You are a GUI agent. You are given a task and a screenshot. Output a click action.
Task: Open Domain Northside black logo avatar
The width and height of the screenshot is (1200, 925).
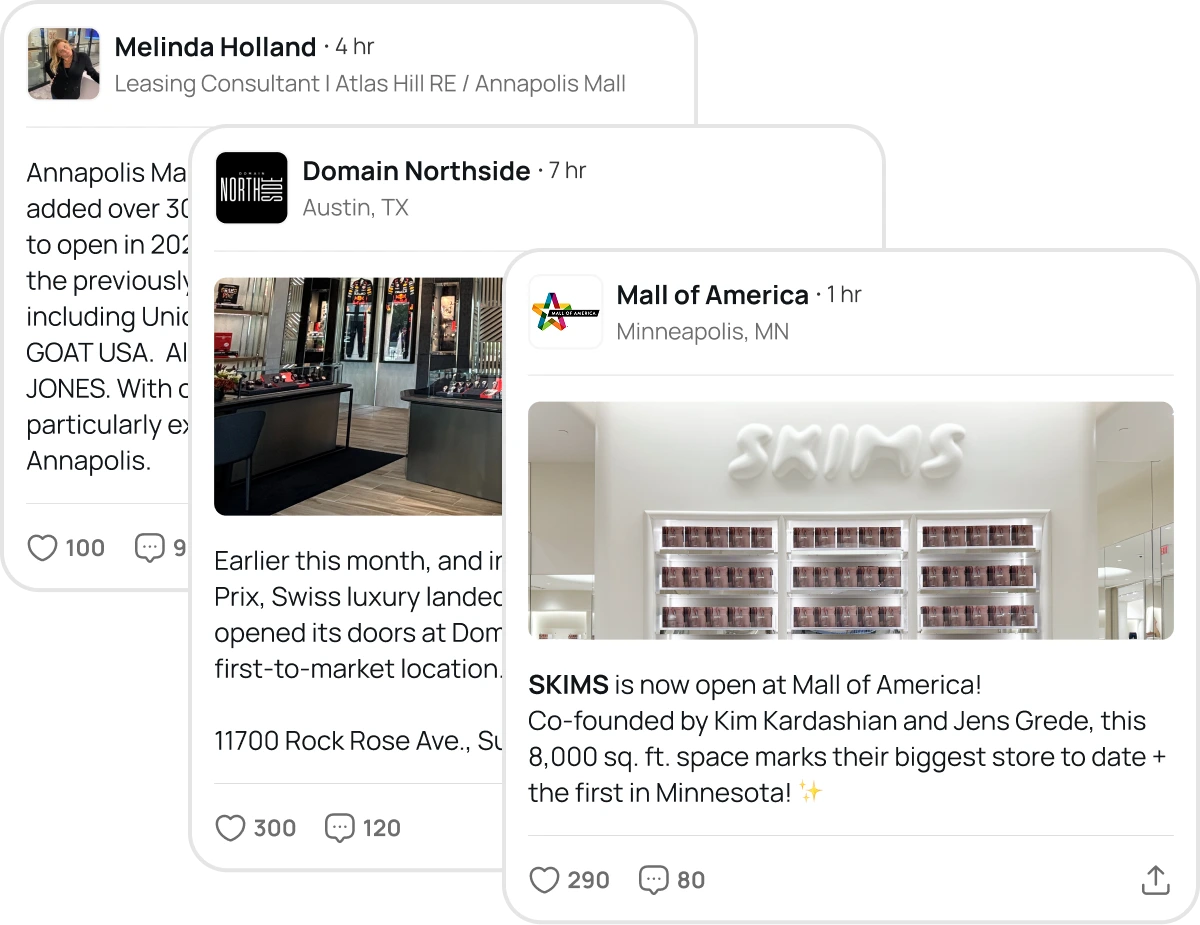(252, 188)
